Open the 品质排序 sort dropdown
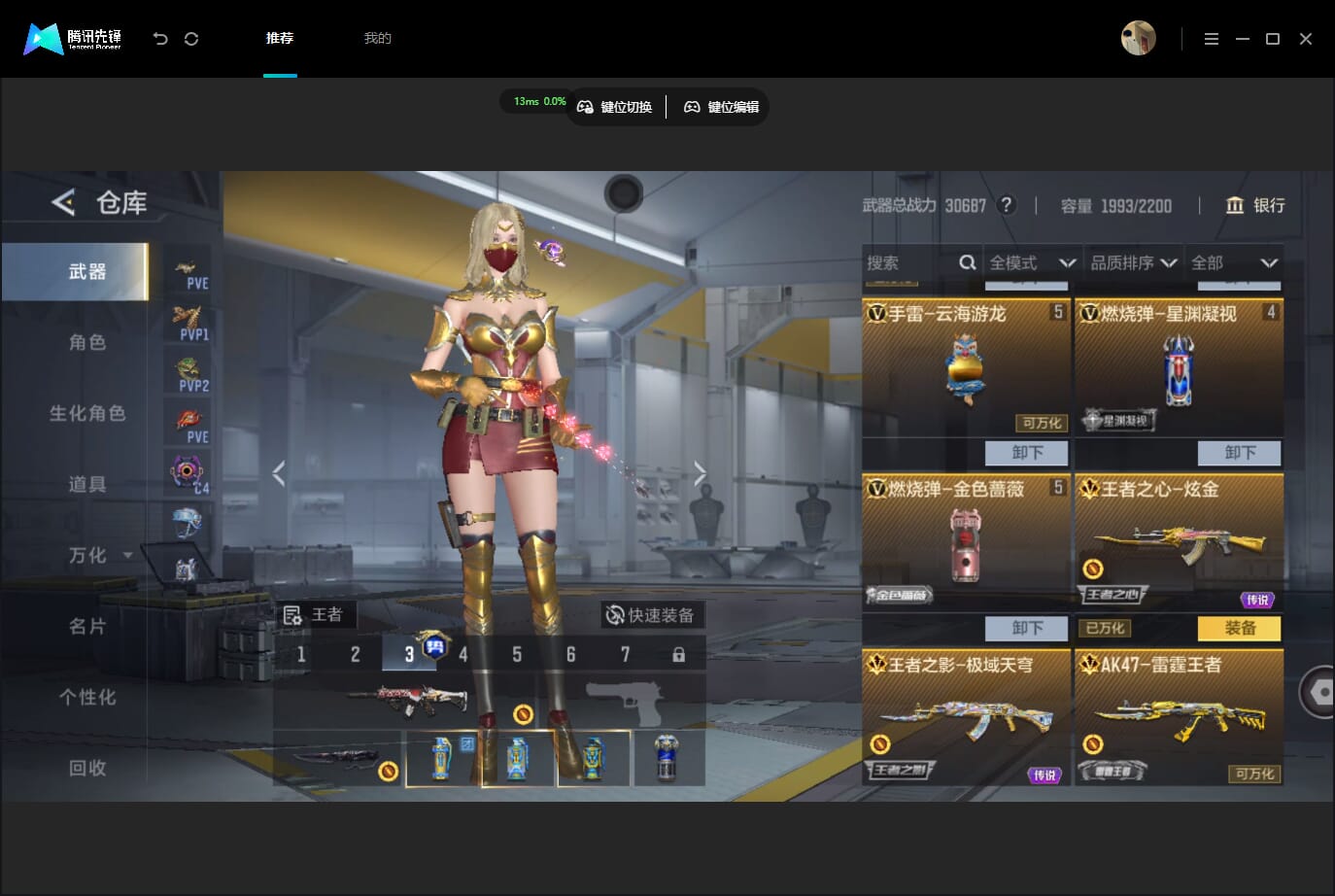Image resolution: width=1335 pixels, height=896 pixels. point(1134,262)
